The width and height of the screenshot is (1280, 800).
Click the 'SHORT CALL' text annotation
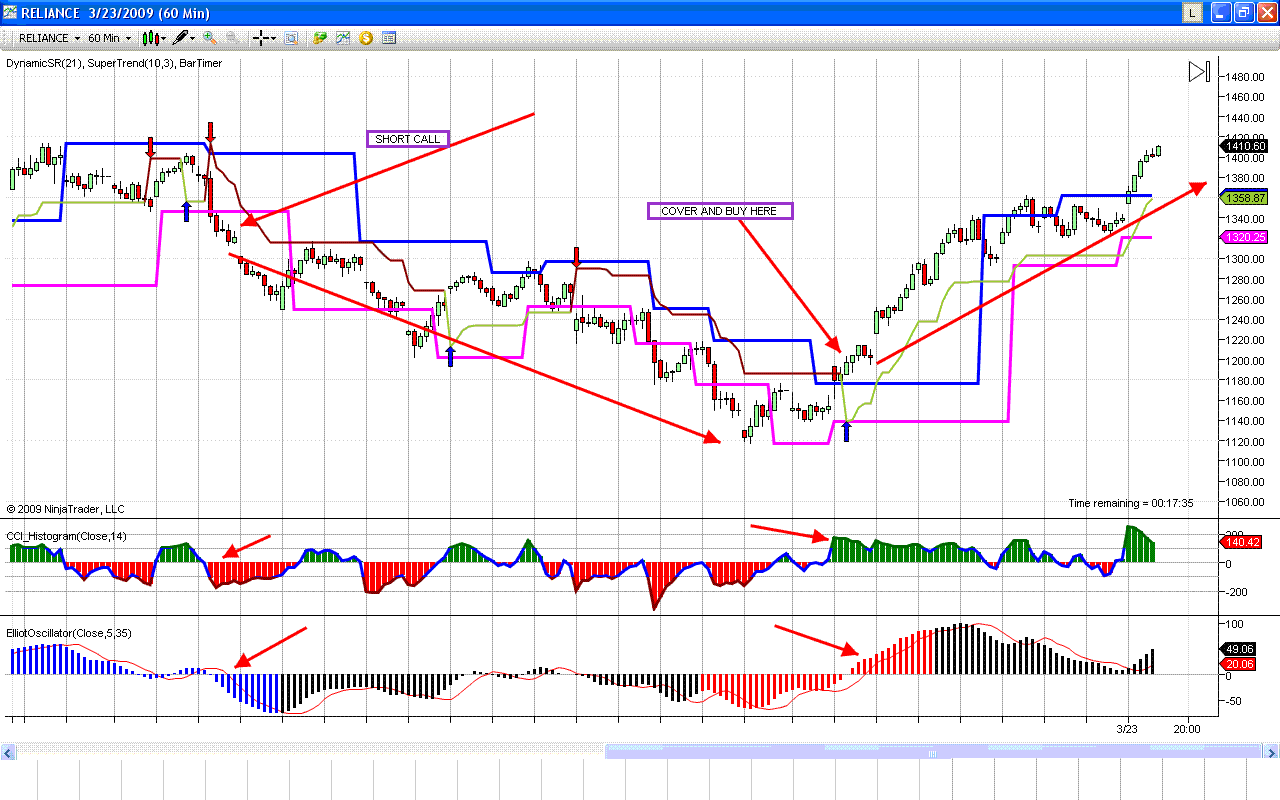[x=407, y=139]
